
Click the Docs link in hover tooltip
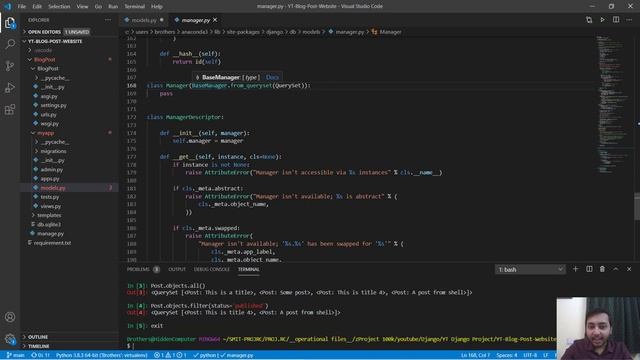click(272, 77)
